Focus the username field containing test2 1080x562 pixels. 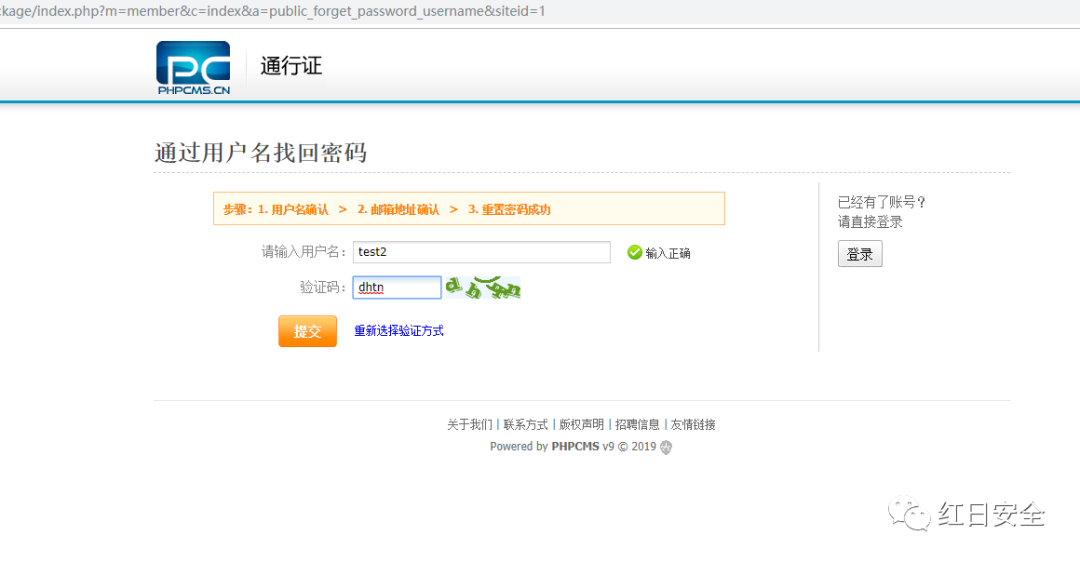[x=481, y=252]
